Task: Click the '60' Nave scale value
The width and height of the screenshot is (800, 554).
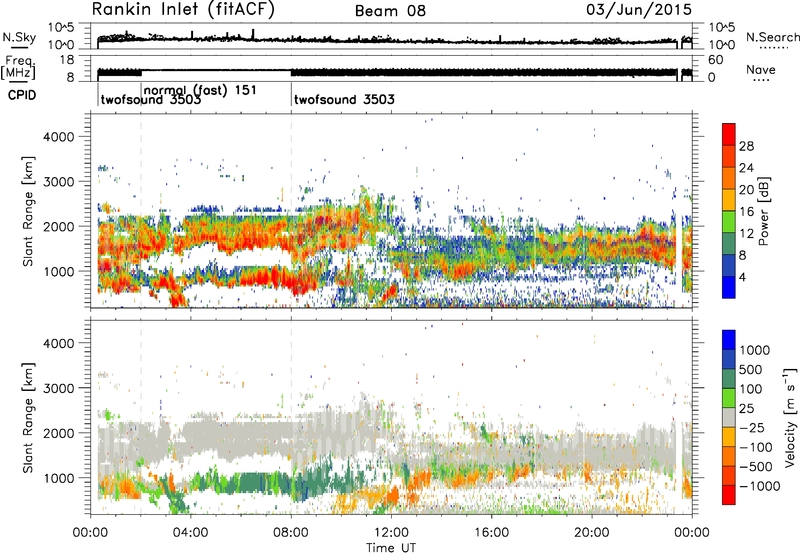Action: 715,60
